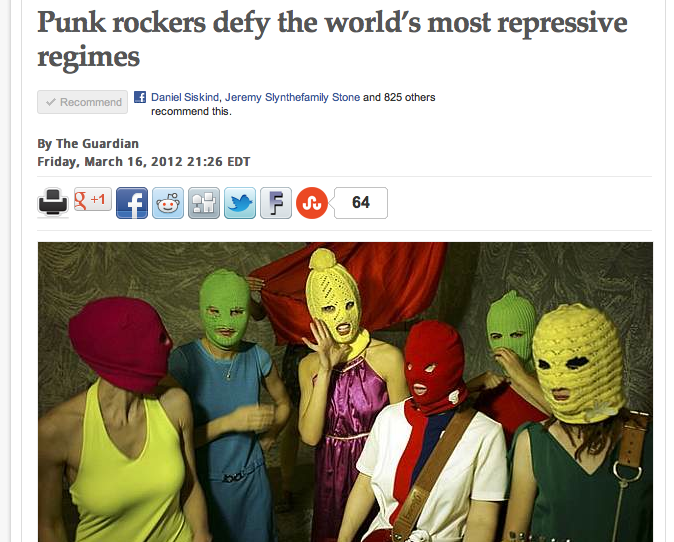Click the small Facebook logo beside recommendations
The image size is (674, 542).
tap(140, 97)
